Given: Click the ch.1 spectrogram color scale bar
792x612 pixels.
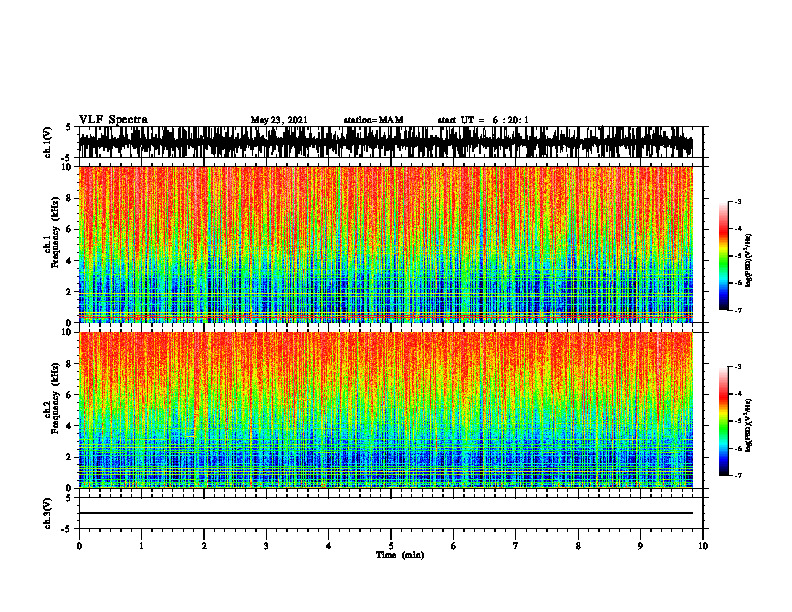Looking at the screenshot, I should pos(724,256).
